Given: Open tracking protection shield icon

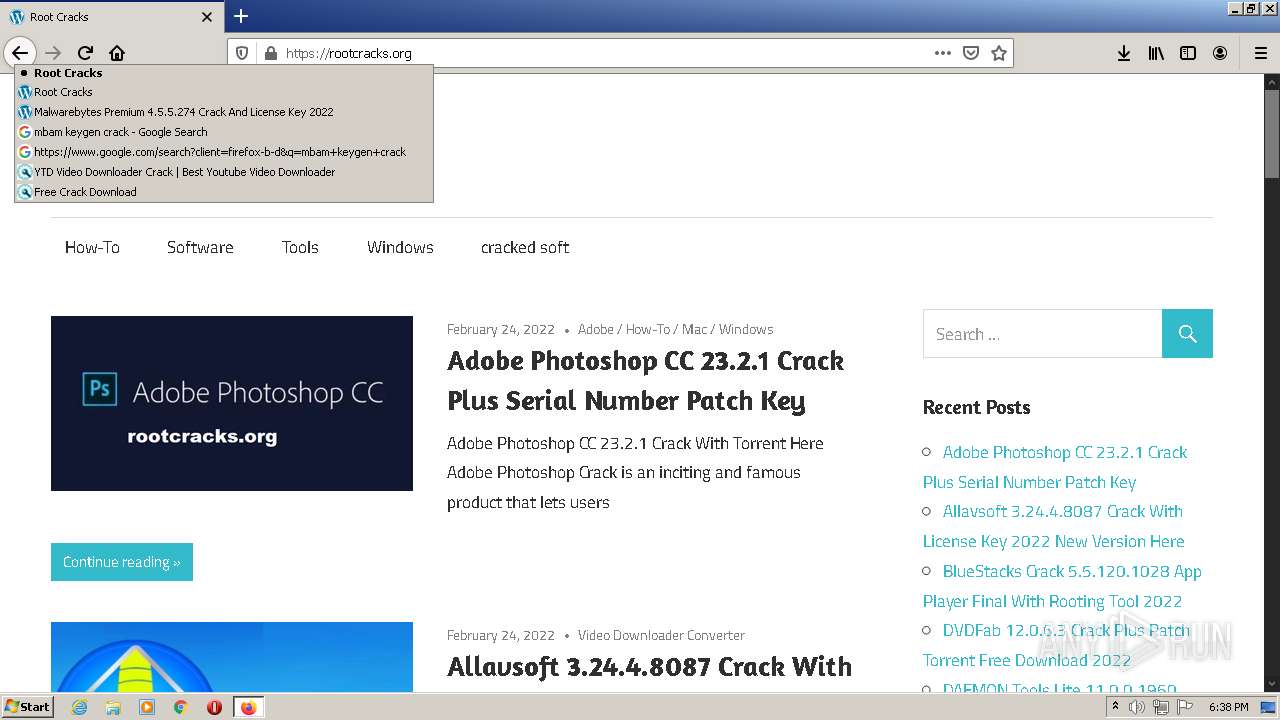Looking at the screenshot, I should [x=242, y=53].
